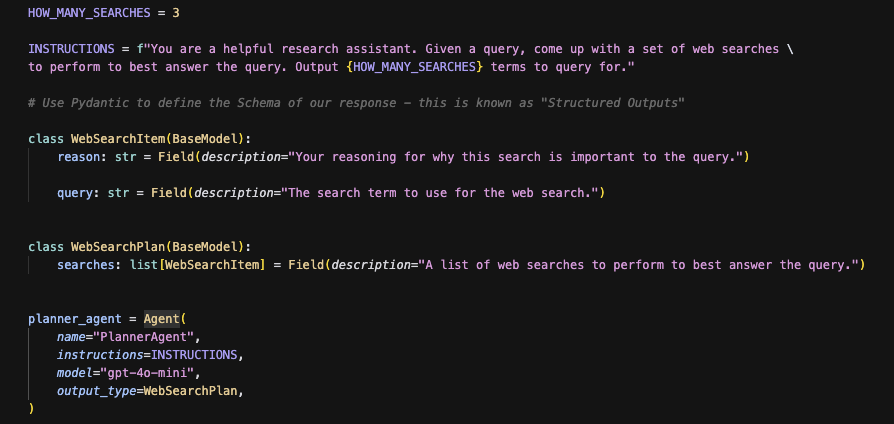This screenshot has height=424, width=894.
Task: Click the instructions keyword argument
Action: point(100,355)
